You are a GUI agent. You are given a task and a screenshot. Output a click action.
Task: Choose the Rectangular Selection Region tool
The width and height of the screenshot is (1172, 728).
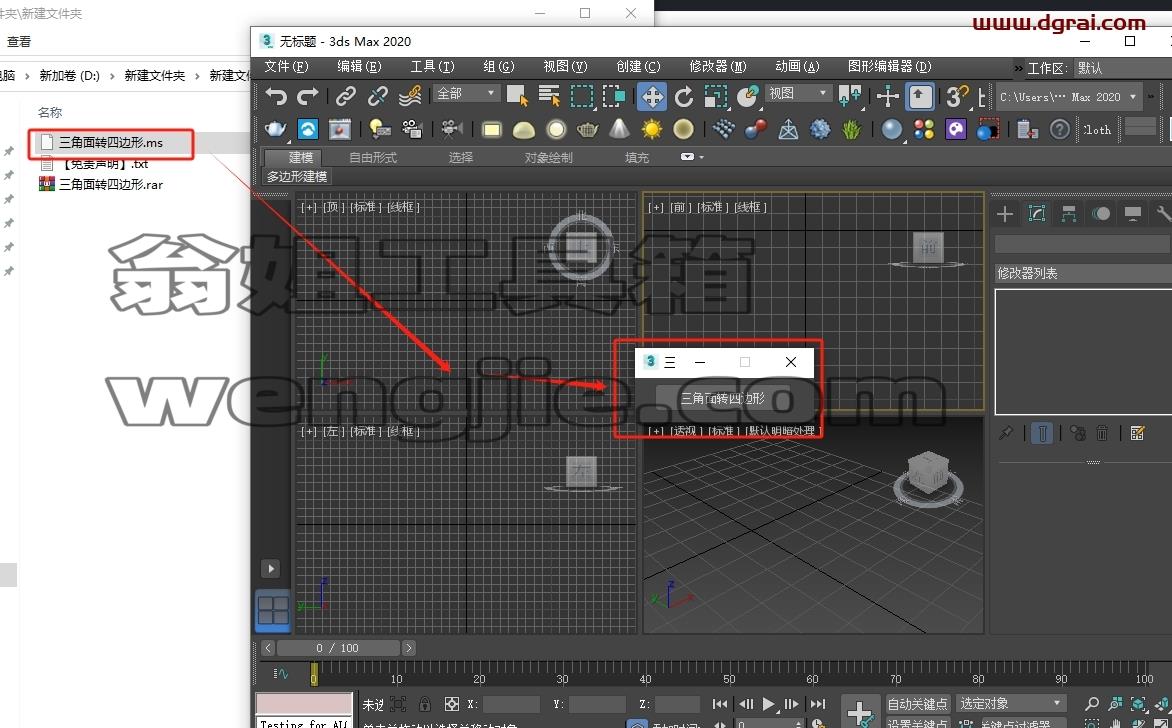click(x=582, y=96)
